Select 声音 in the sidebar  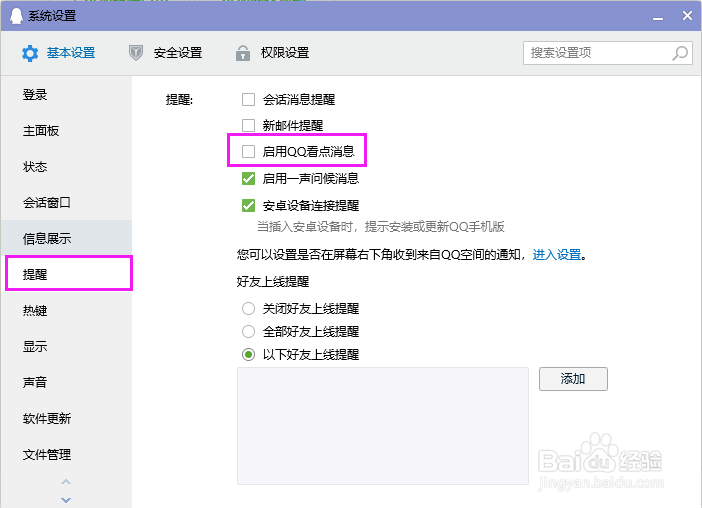point(66,382)
